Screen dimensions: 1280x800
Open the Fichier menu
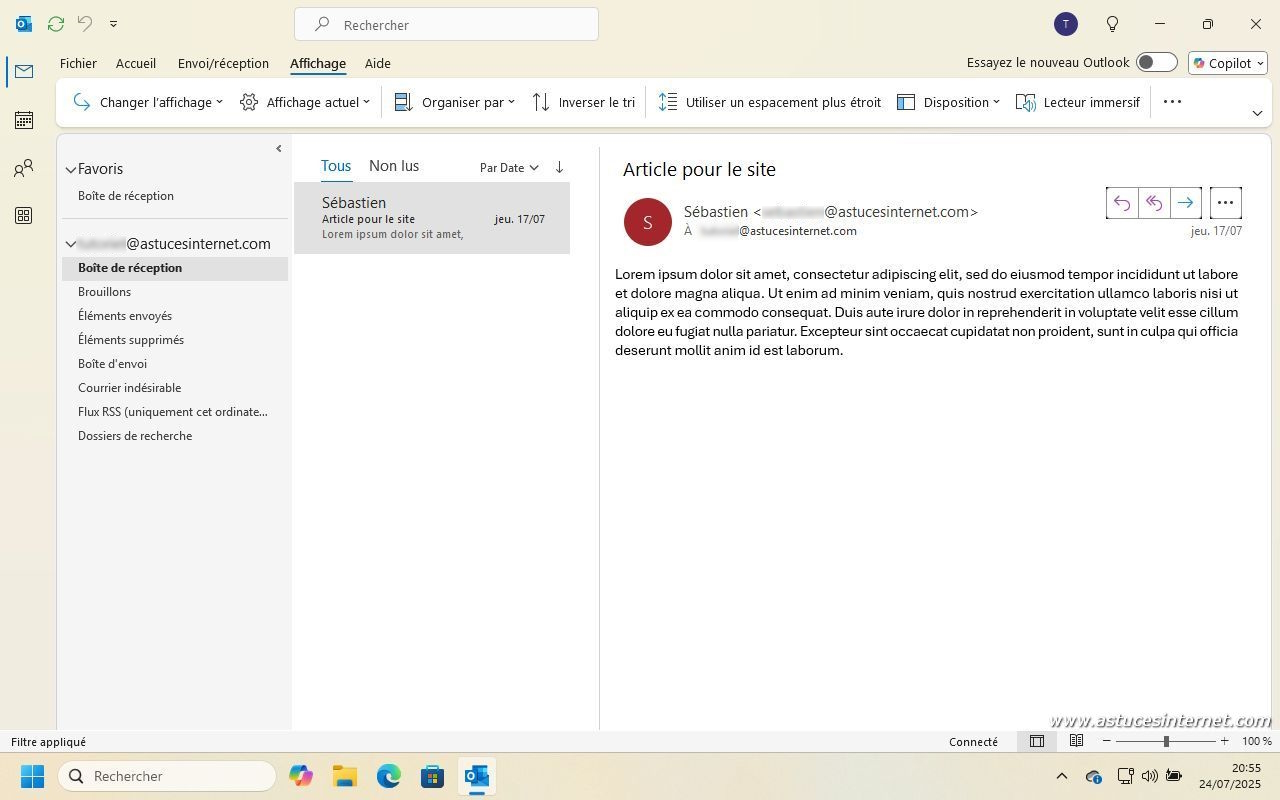[78, 63]
